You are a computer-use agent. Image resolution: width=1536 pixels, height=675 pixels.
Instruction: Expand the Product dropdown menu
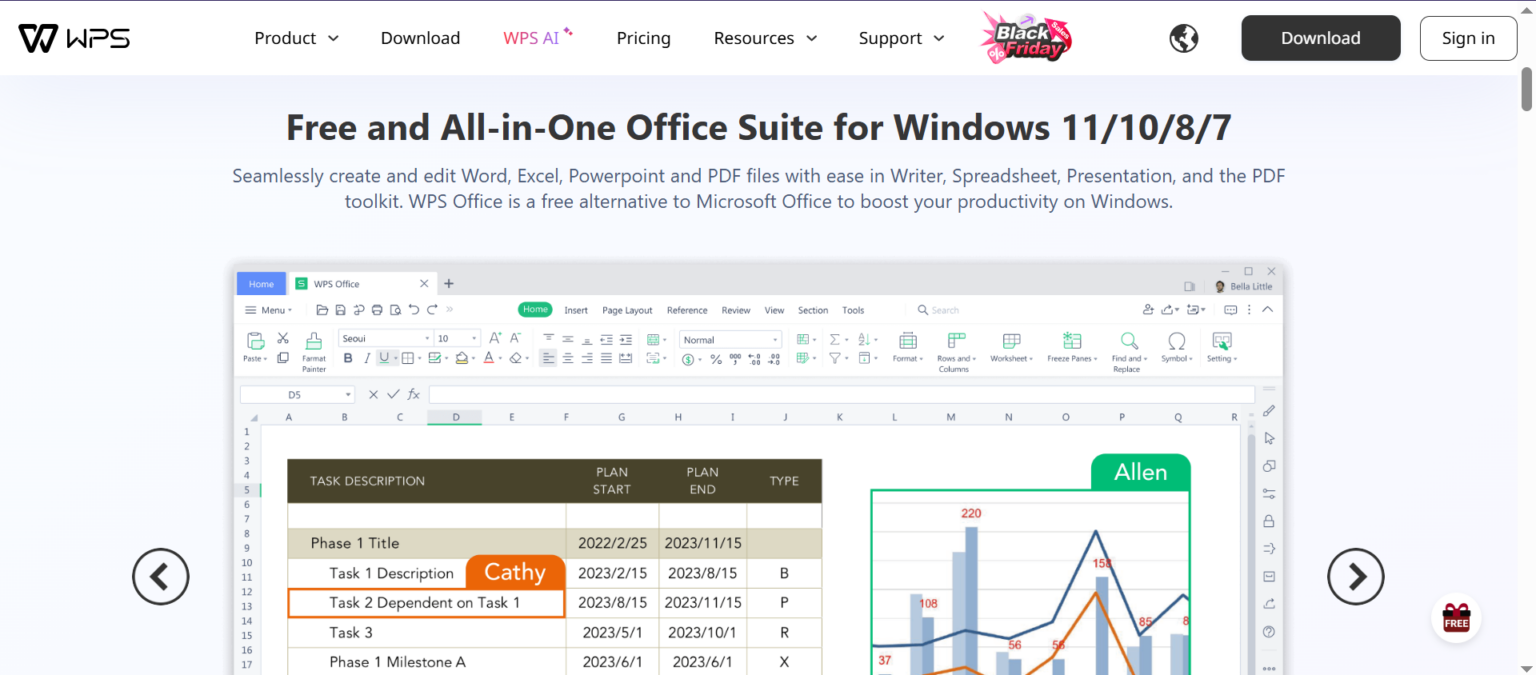pos(296,38)
